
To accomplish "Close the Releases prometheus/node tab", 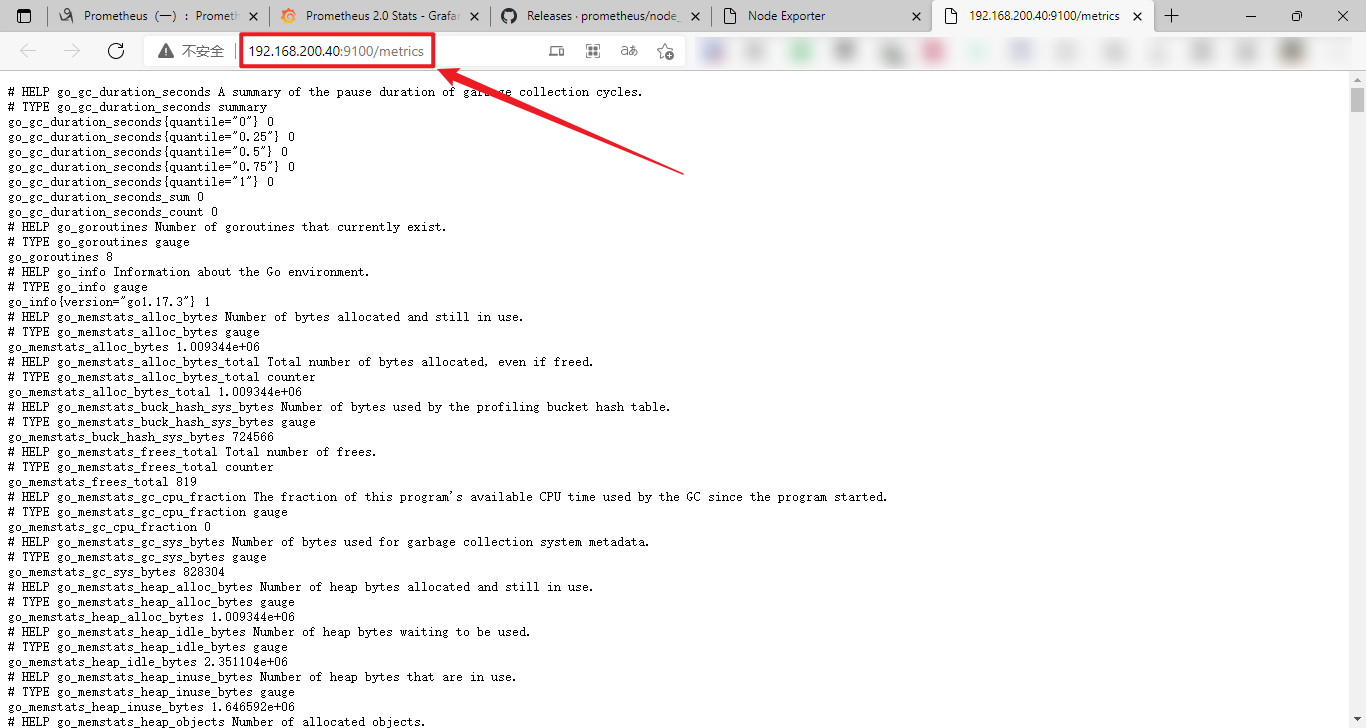I will point(695,16).
